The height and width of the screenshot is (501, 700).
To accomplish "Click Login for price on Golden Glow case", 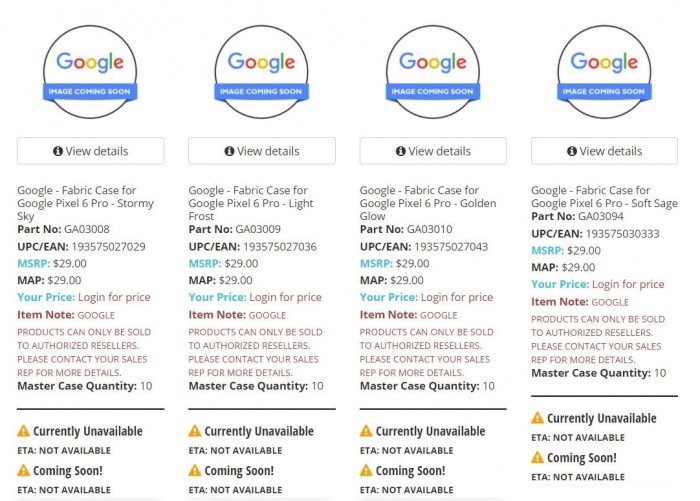I will (x=456, y=297).
